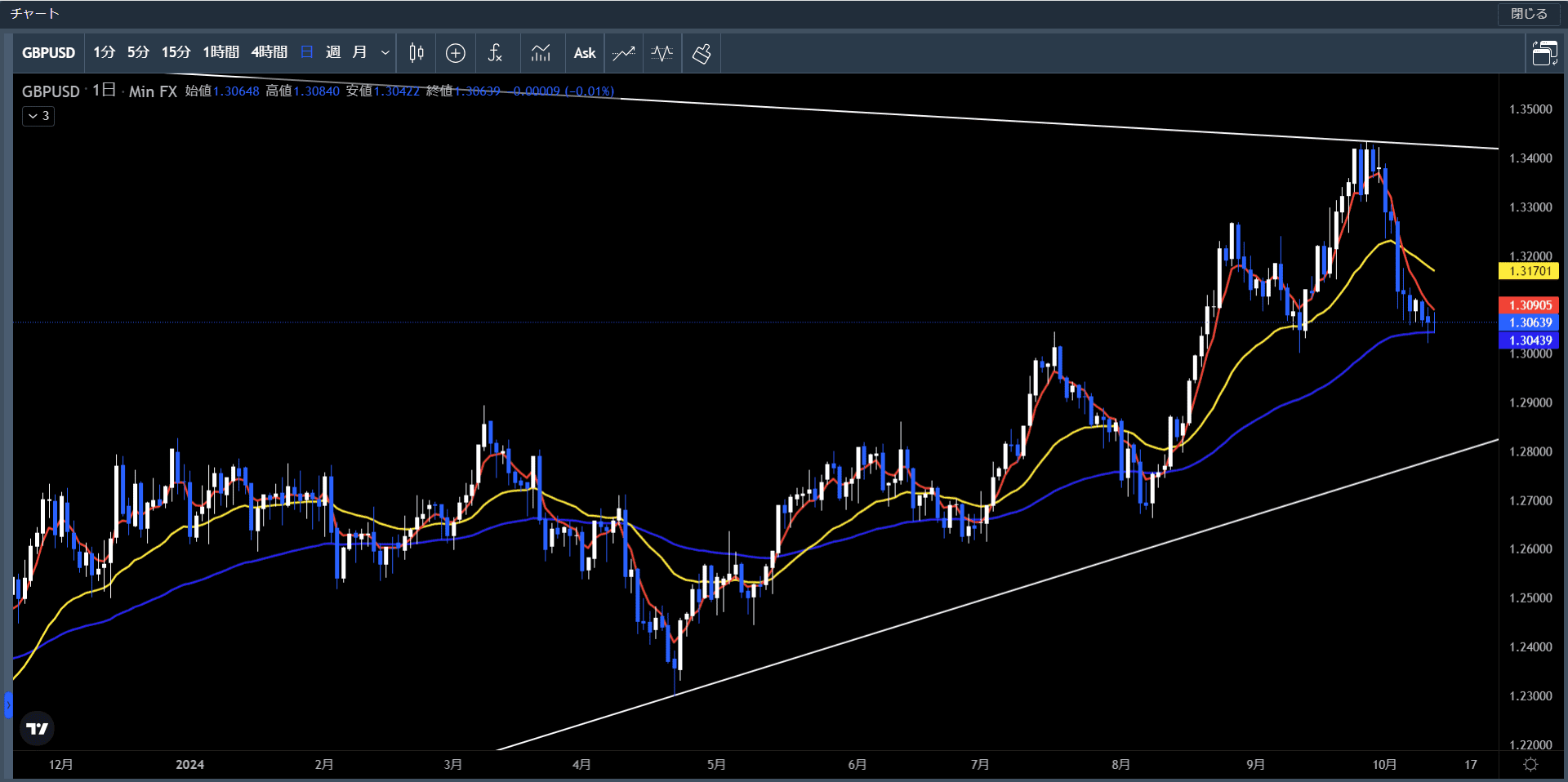Click the 始値 1.30648 open value
The width and height of the screenshot is (1568, 782).
click(x=222, y=91)
